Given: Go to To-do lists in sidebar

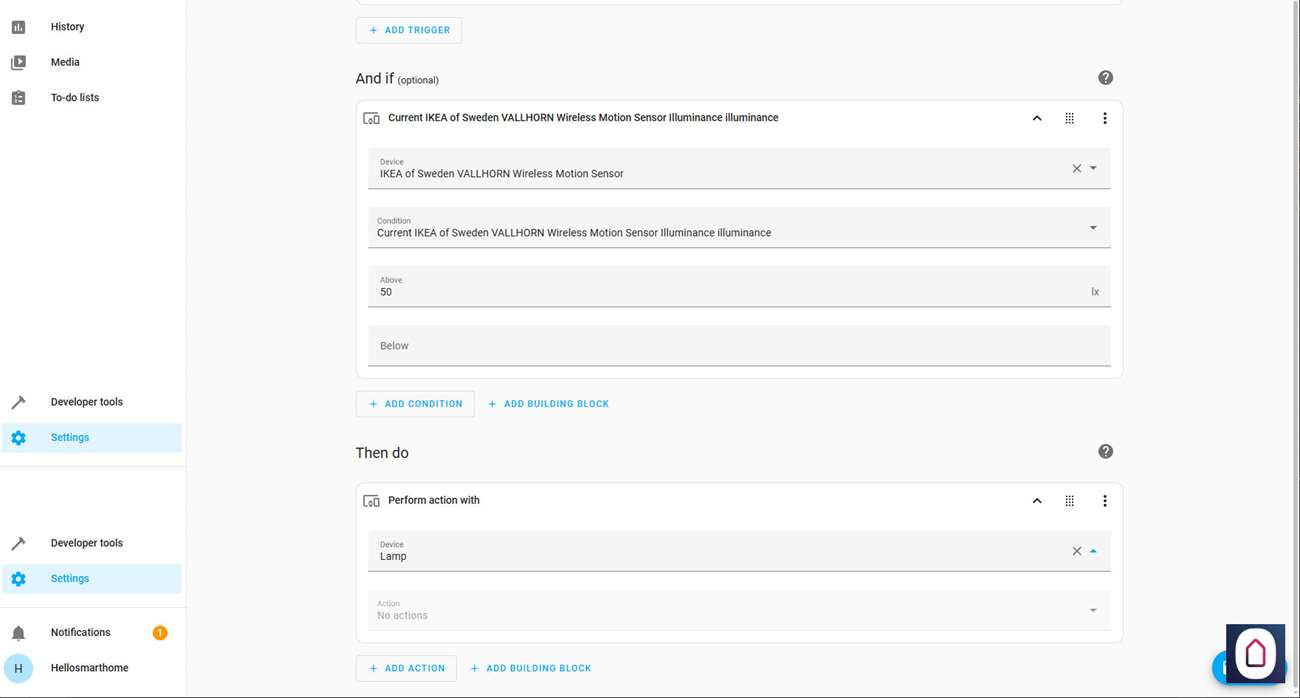Looking at the screenshot, I should pyautogui.click(x=74, y=98).
